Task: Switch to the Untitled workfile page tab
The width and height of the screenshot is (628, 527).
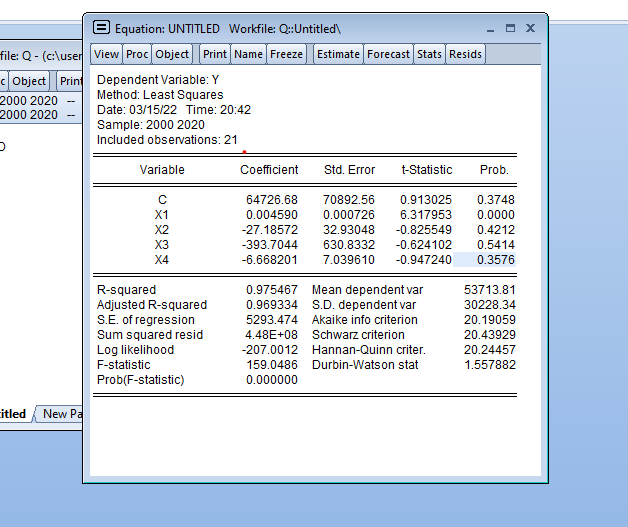Action: point(12,414)
